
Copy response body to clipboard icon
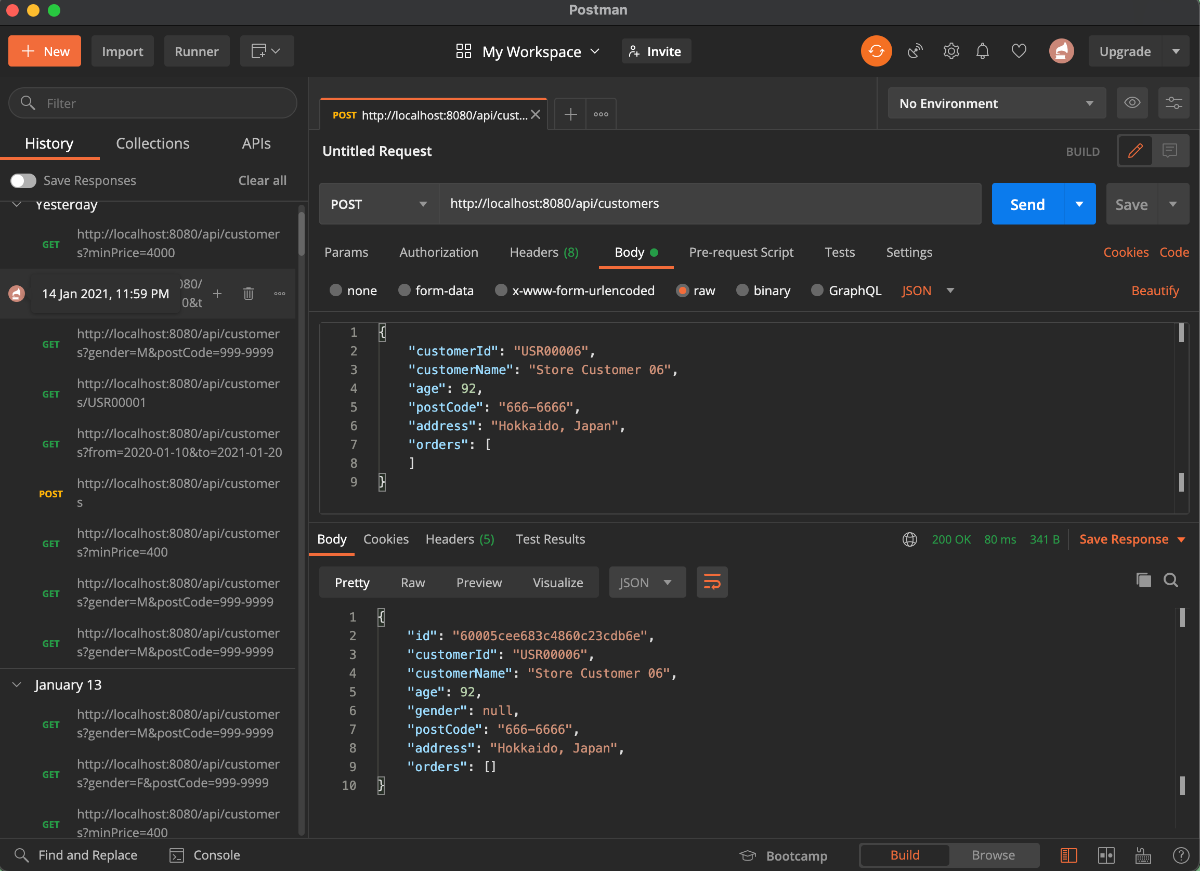coord(1144,580)
